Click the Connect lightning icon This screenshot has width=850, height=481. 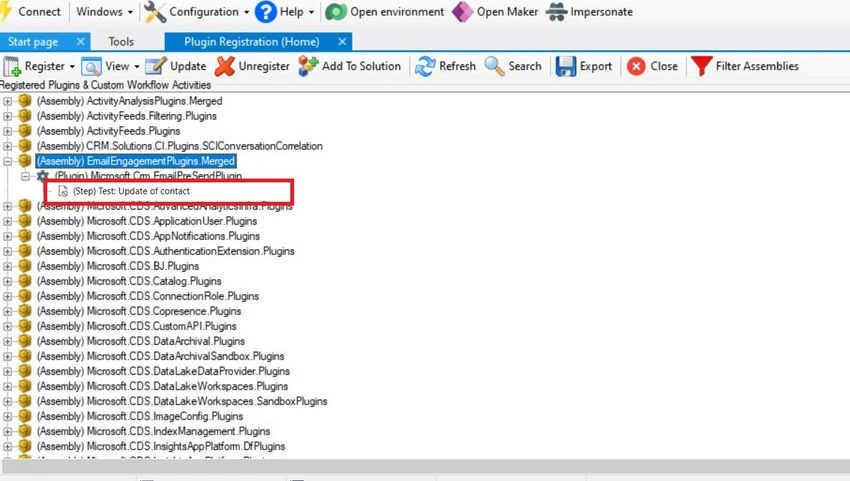[5, 11]
